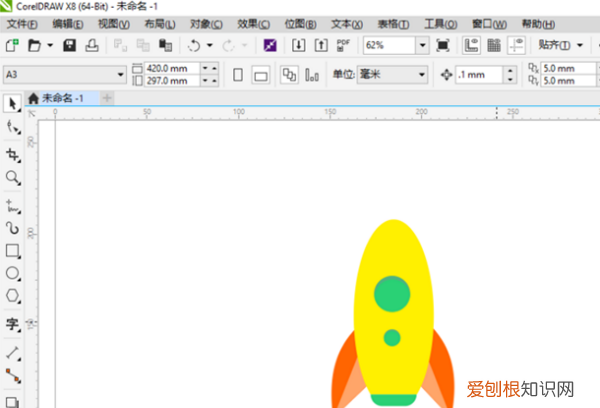The height and width of the screenshot is (408, 600).
Task: Click the duplicate distance X 5.0 mm field
Action: pos(569,69)
